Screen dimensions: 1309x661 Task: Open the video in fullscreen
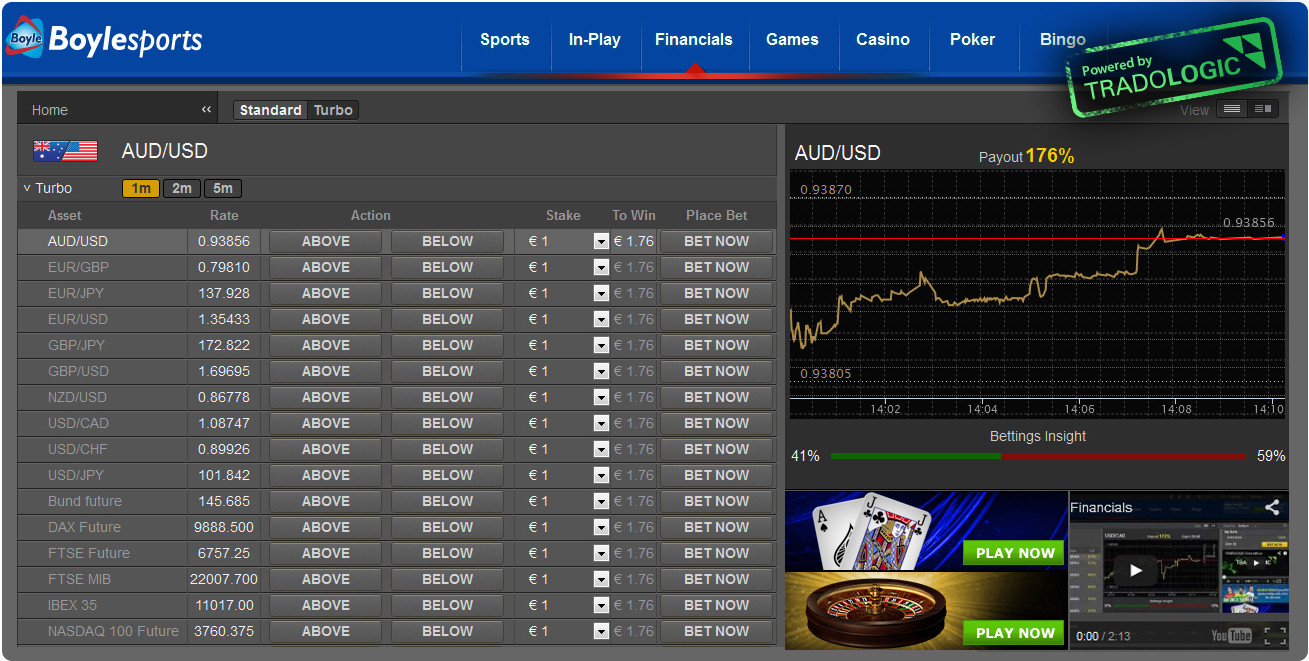click(x=1275, y=636)
